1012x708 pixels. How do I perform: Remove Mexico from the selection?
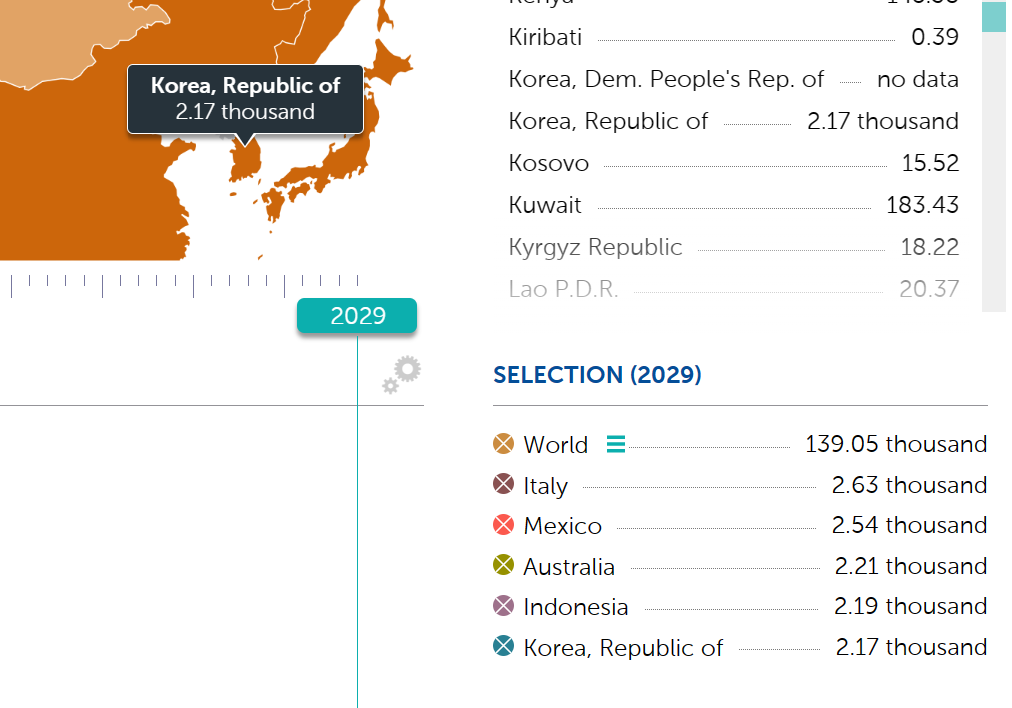click(x=504, y=525)
